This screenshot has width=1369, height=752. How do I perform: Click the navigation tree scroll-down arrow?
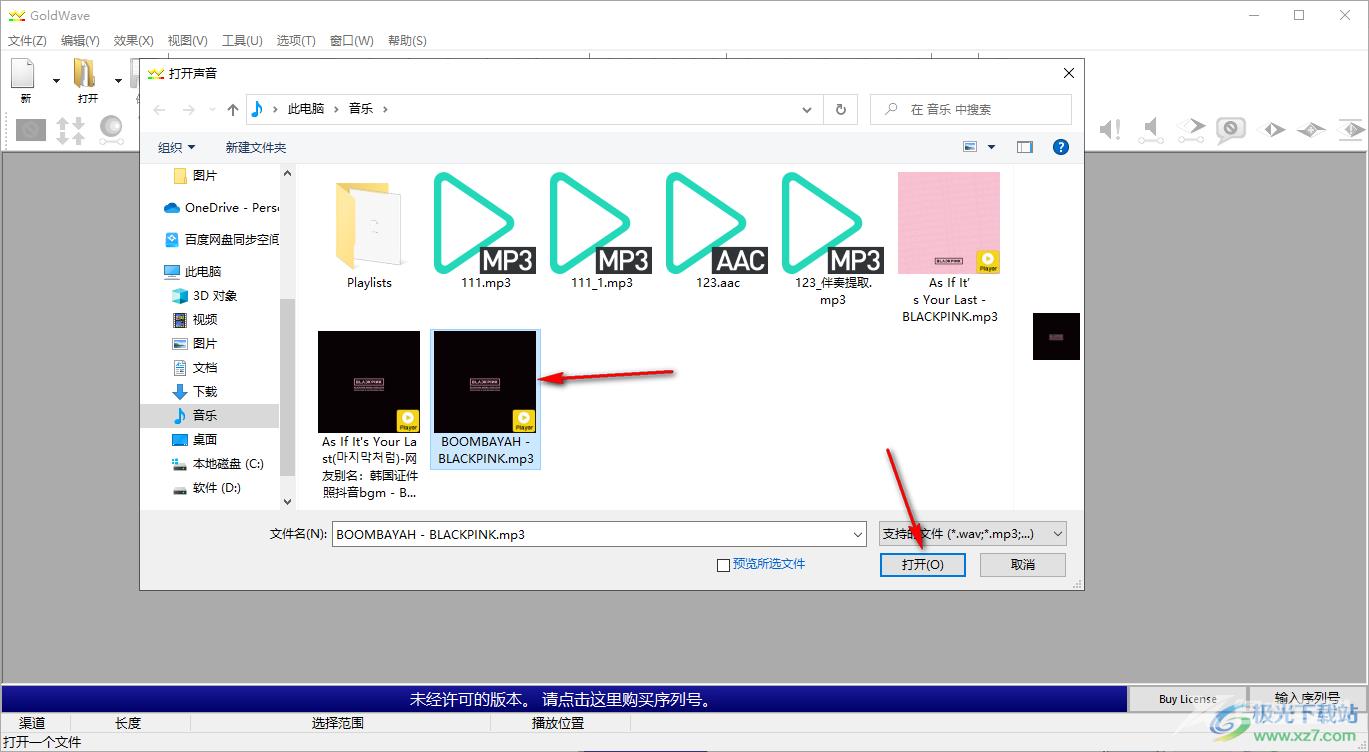click(x=288, y=502)
